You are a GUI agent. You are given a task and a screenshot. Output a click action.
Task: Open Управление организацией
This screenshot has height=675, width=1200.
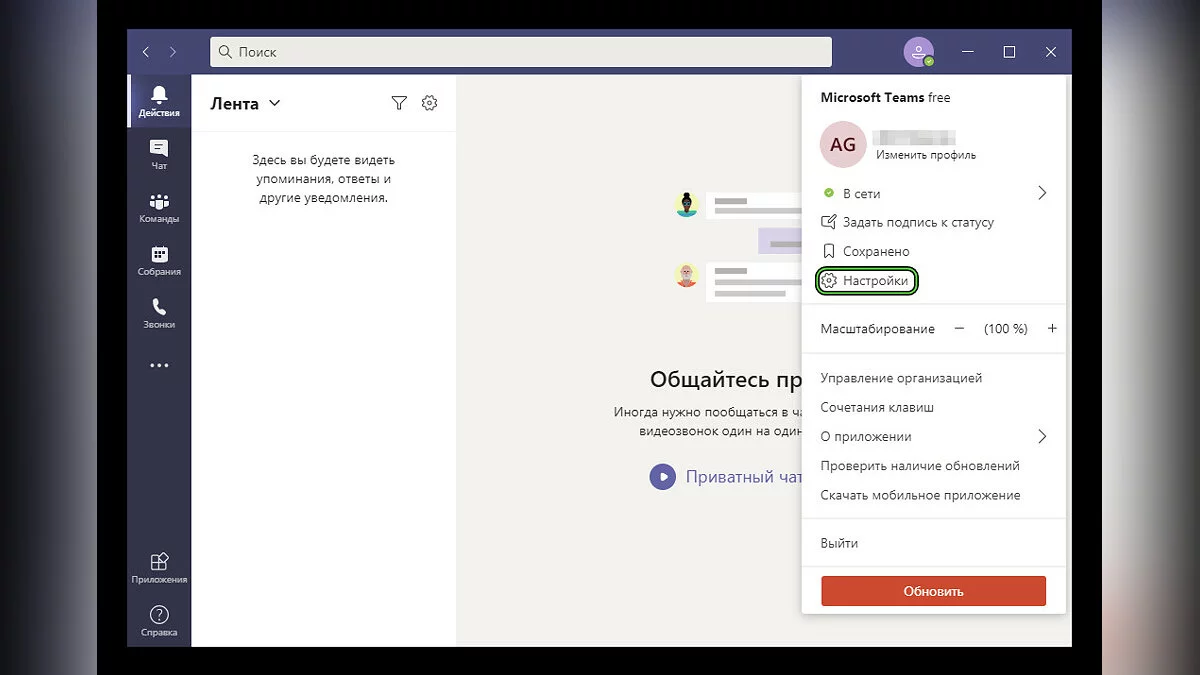pos(901,378)
